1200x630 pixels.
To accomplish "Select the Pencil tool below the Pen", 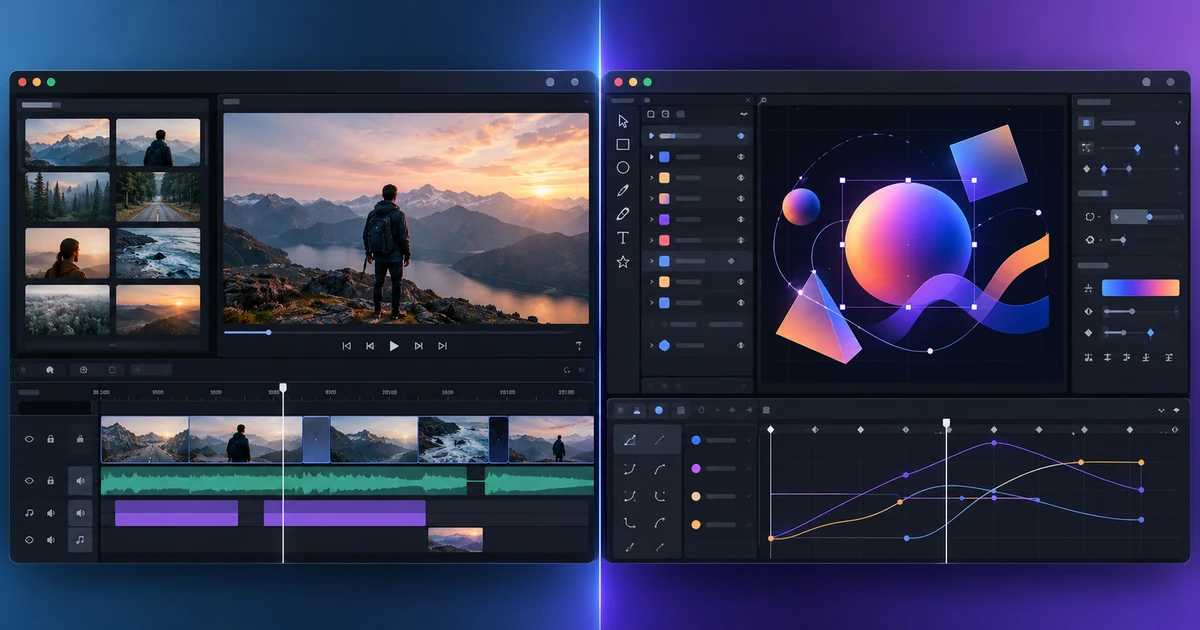I will click(623, 213).
